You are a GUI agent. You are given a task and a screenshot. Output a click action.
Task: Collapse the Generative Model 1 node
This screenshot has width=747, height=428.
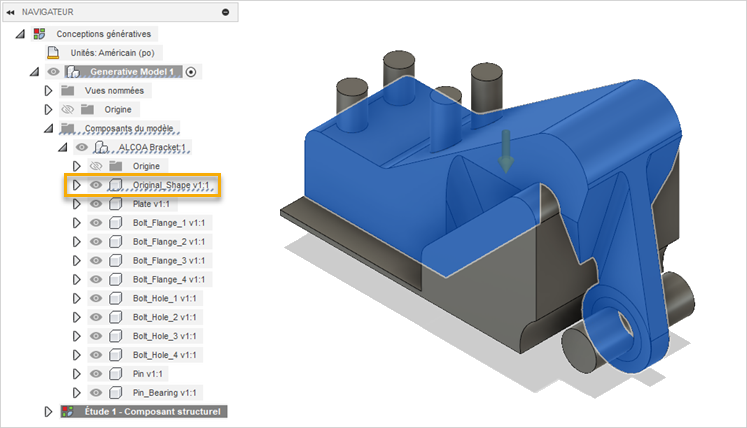coord(34,72)
